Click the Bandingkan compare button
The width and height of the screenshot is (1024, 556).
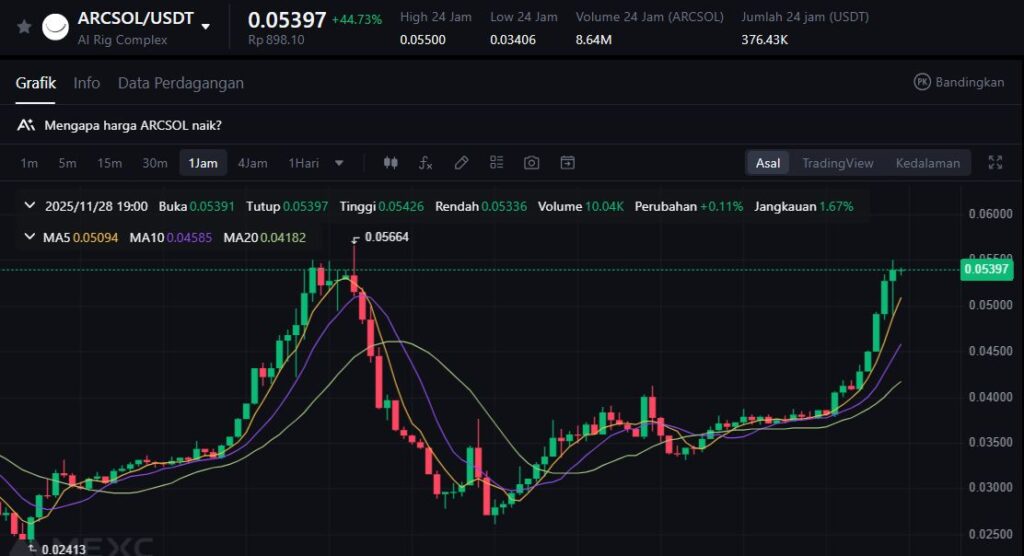(958, 82)
